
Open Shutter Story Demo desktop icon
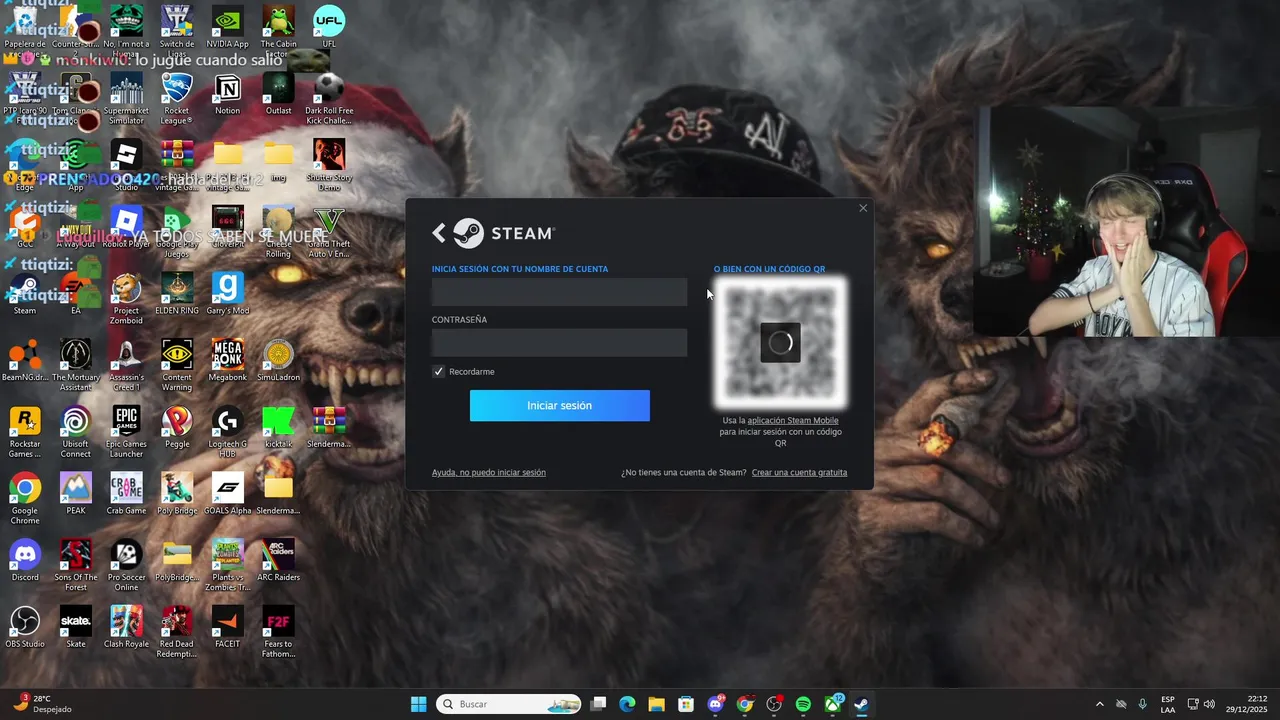tap(329, 164)
